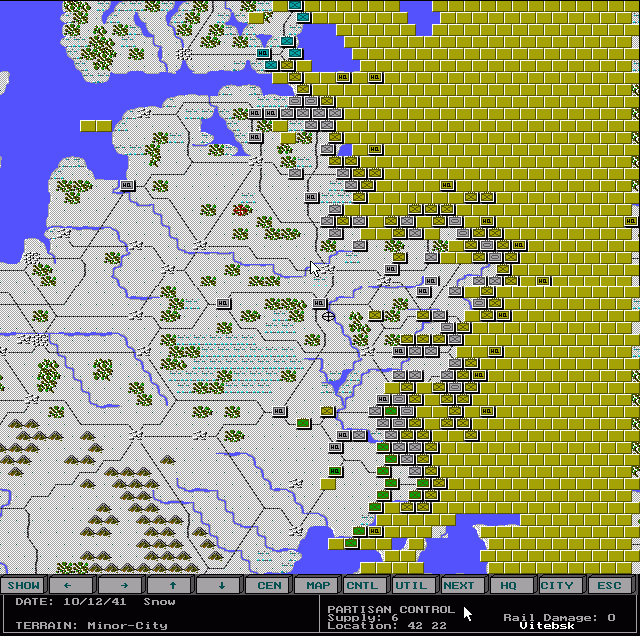640x636 pixels.
Task: Click the big city cluster on the western Baltic coast
Action: click(31, 258)
